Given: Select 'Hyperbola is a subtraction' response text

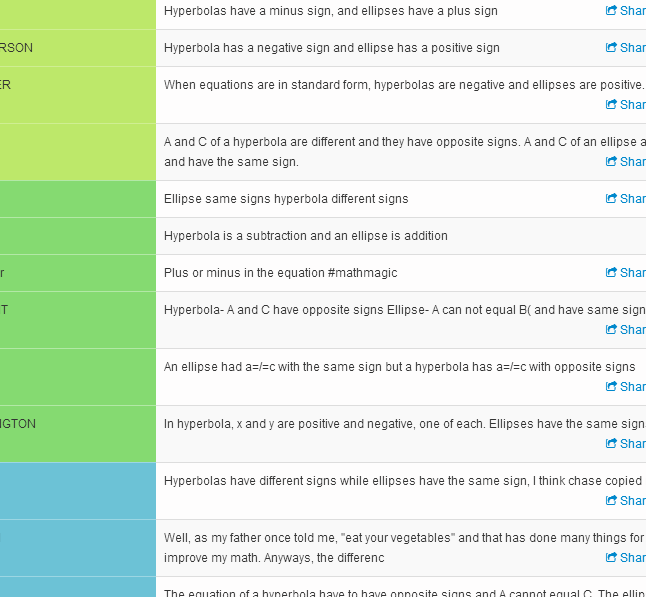Looking at the screenshot, I should [x=306, y=236].
